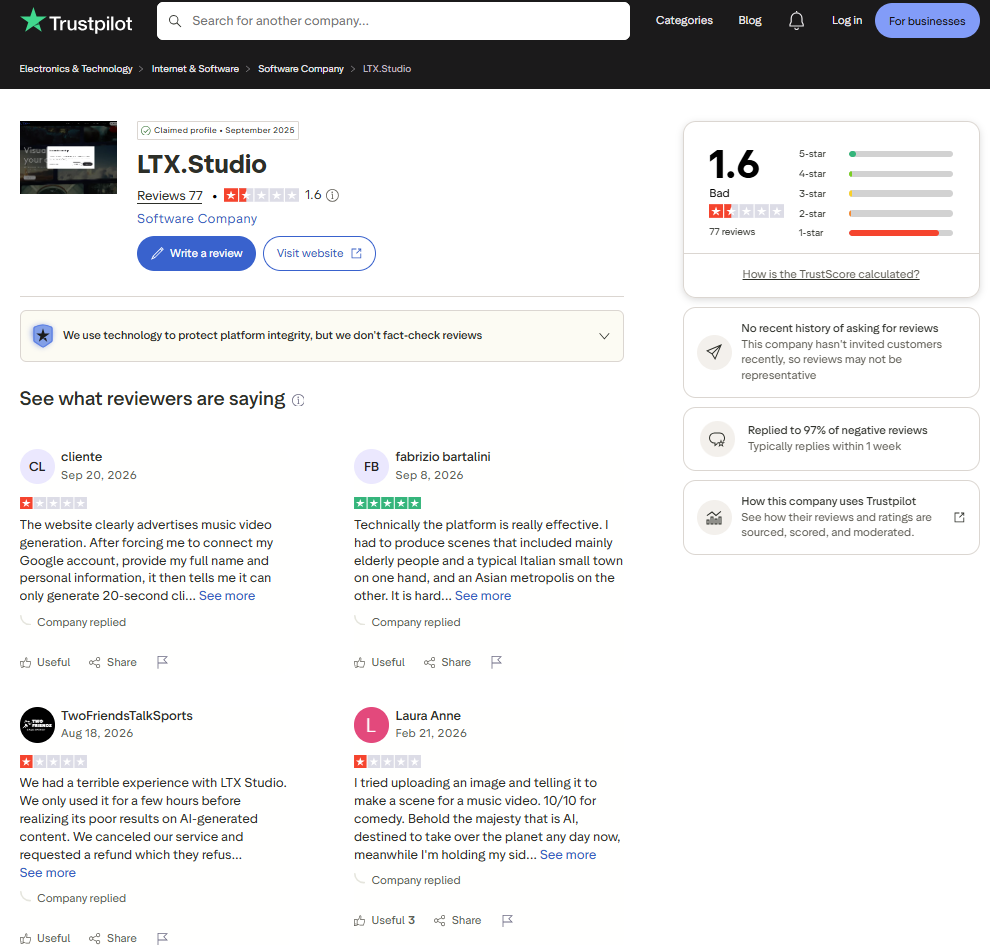
Task: Click the search for another company field
Action: coord(393,21)
